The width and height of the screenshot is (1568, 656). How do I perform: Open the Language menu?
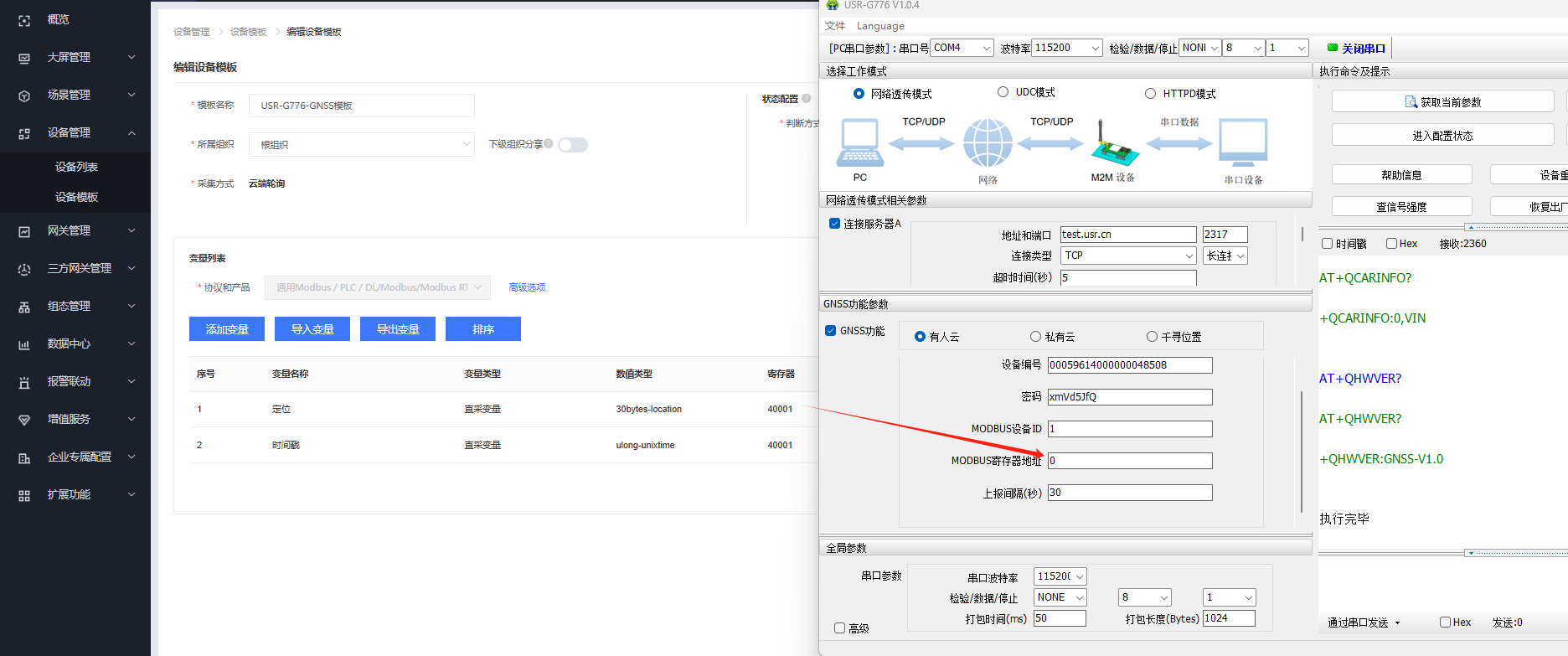(x=880, y=26)
